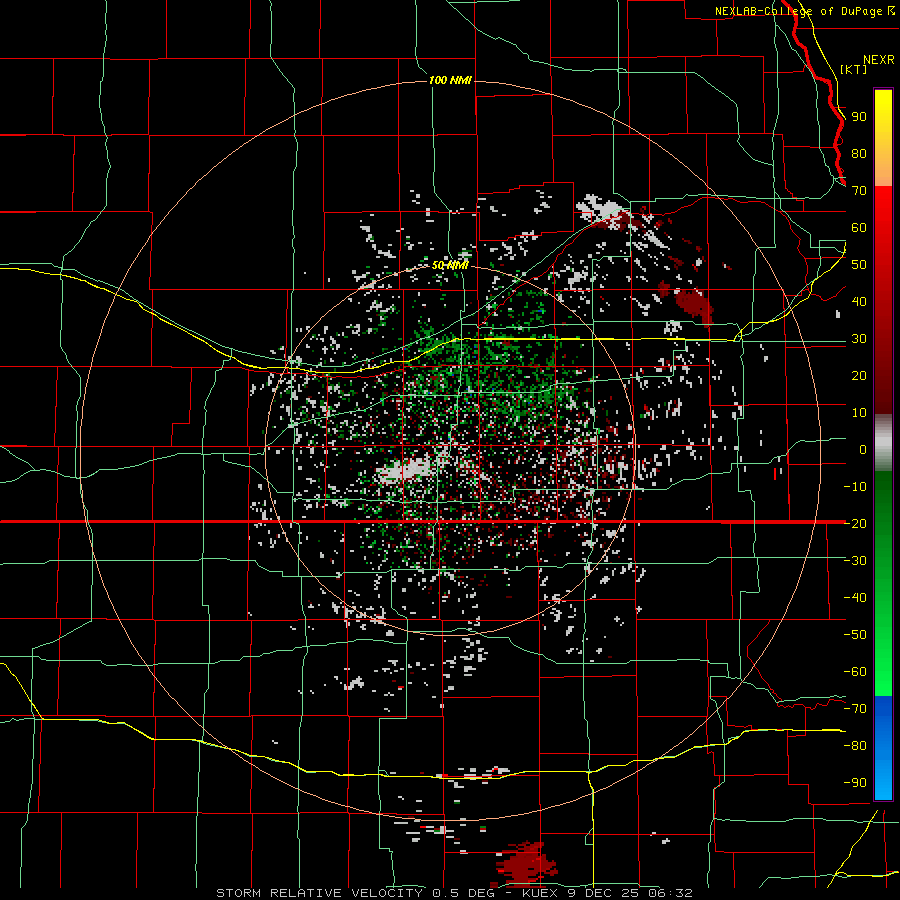Click the -10 value on velocity scale
Viewport: 900px width, 900px height.
[855, 487]
